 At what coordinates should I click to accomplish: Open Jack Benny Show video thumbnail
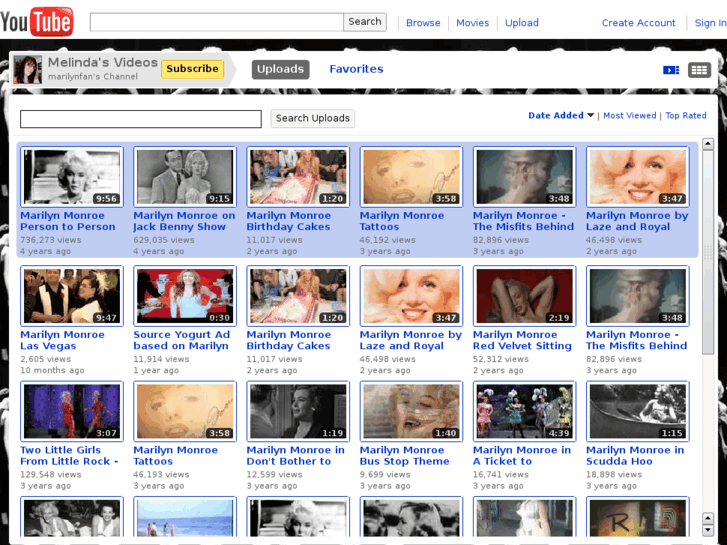pyautogui.click(x=185, y=176)
